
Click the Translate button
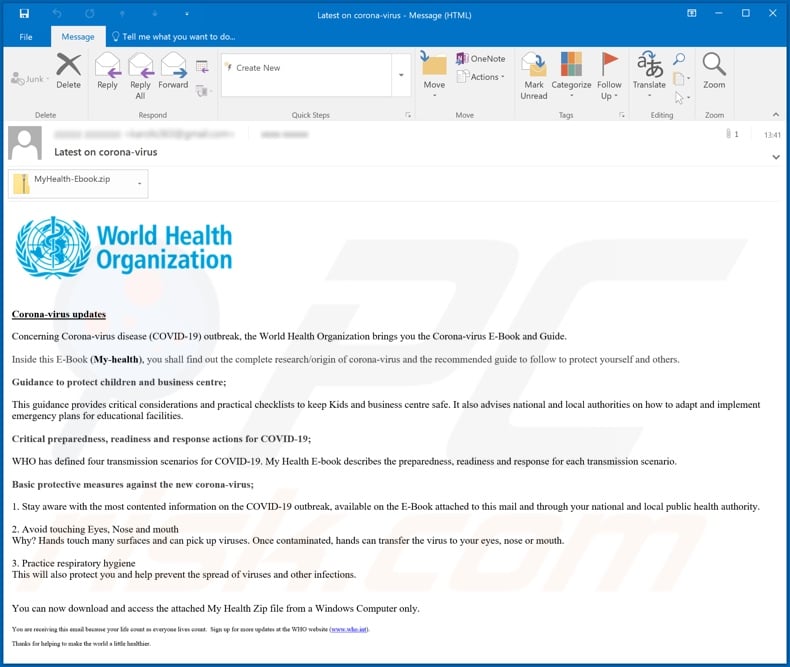click(649, 75)
